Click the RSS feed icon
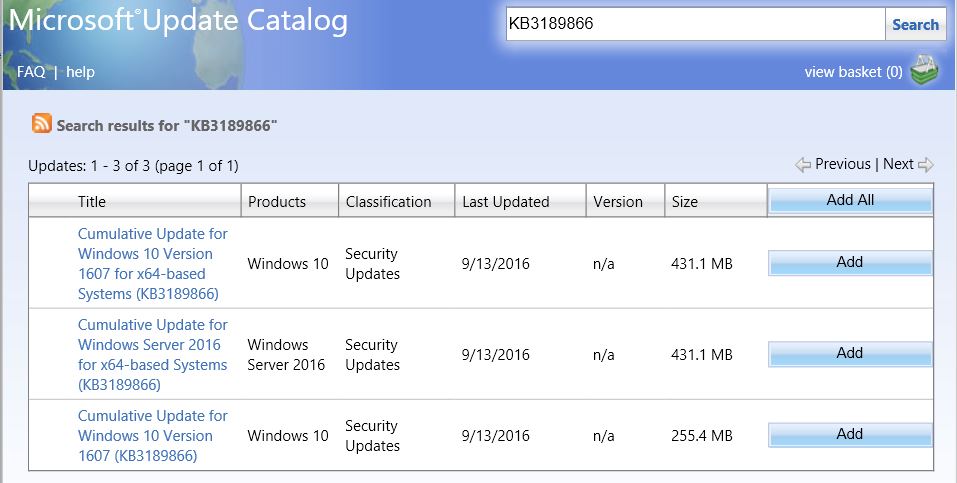 (42, 123)
